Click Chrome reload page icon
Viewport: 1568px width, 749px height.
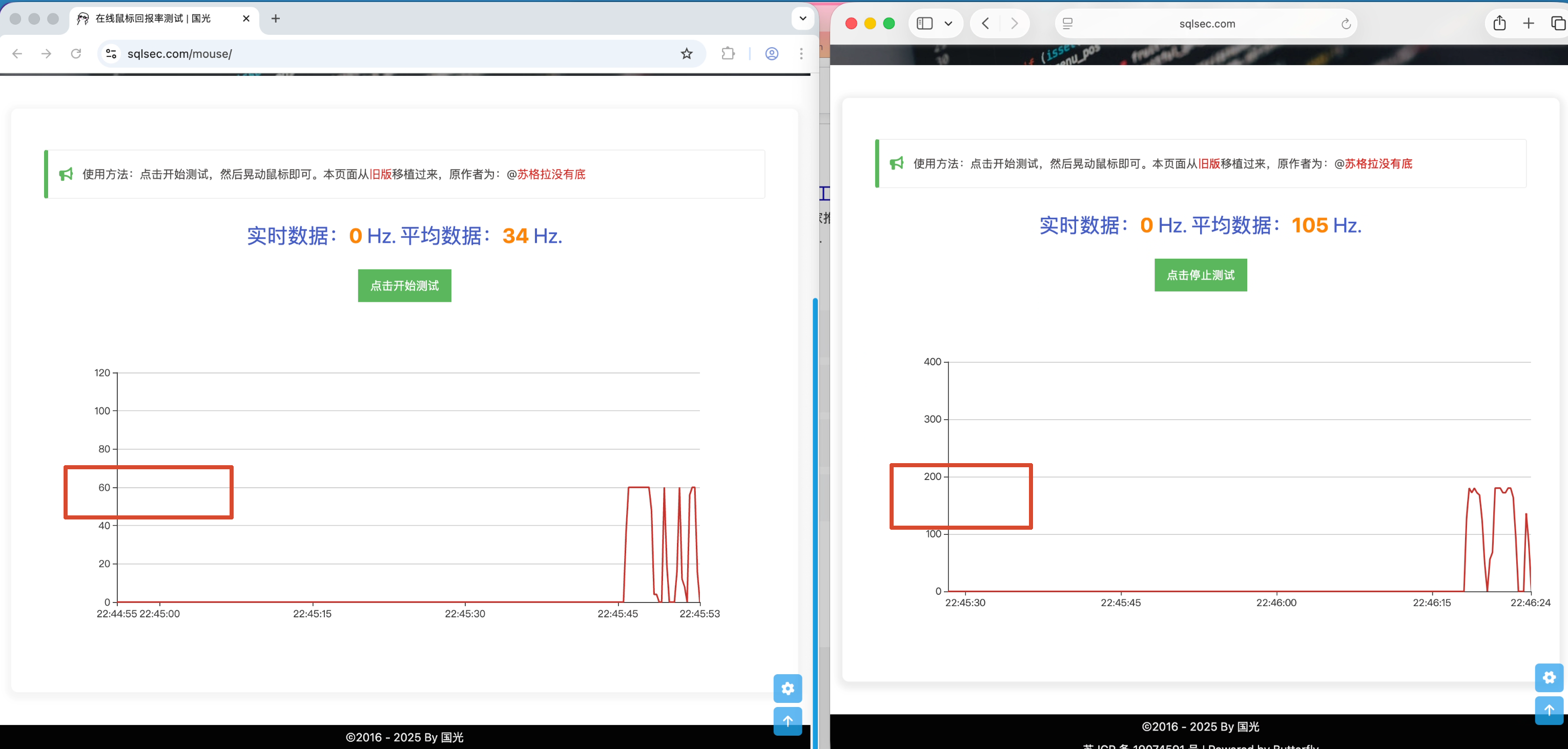pos(76,54)
